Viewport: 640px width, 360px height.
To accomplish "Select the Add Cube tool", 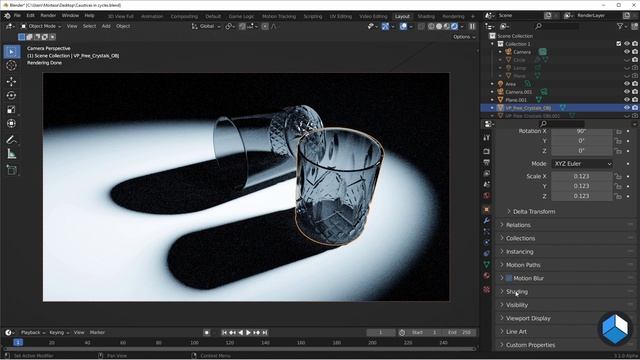I will [11, 170].
